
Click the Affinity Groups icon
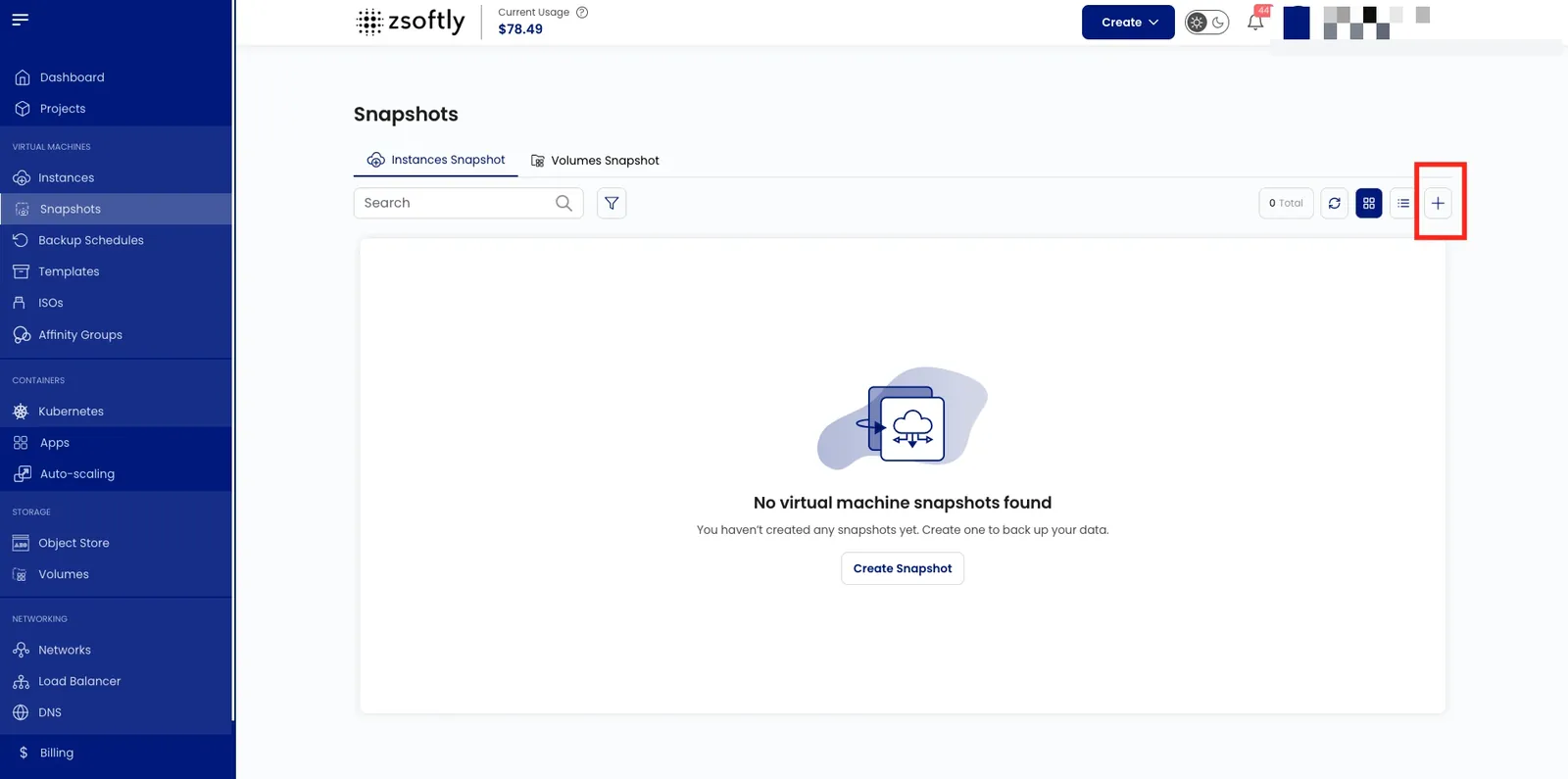tap(21, 335)
